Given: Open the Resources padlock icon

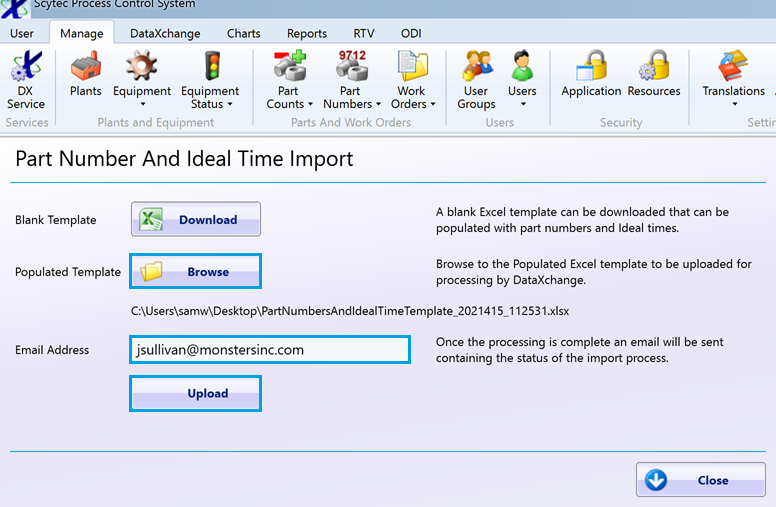Looking at the screenshot, I should 654,66.
